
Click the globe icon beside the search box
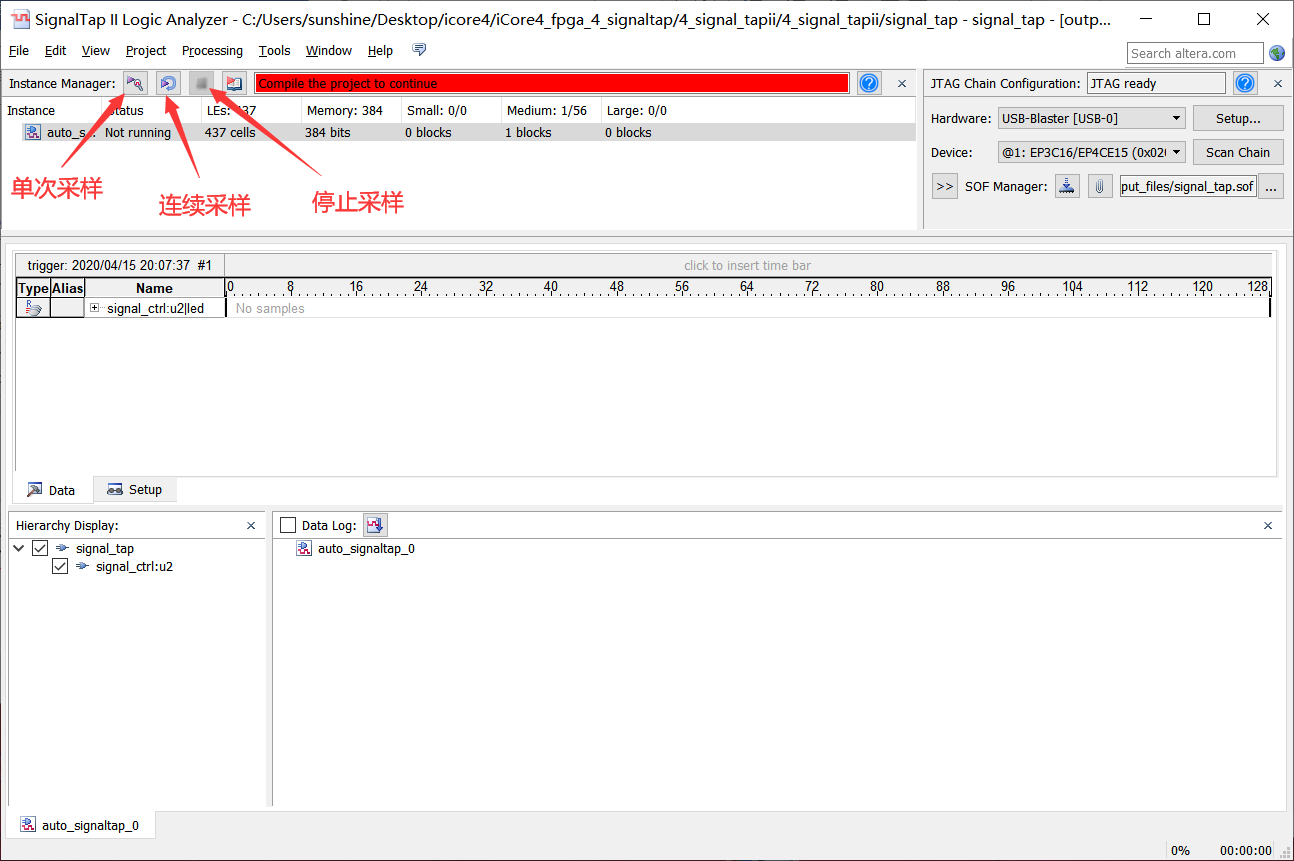click(x=1277, y=53)
